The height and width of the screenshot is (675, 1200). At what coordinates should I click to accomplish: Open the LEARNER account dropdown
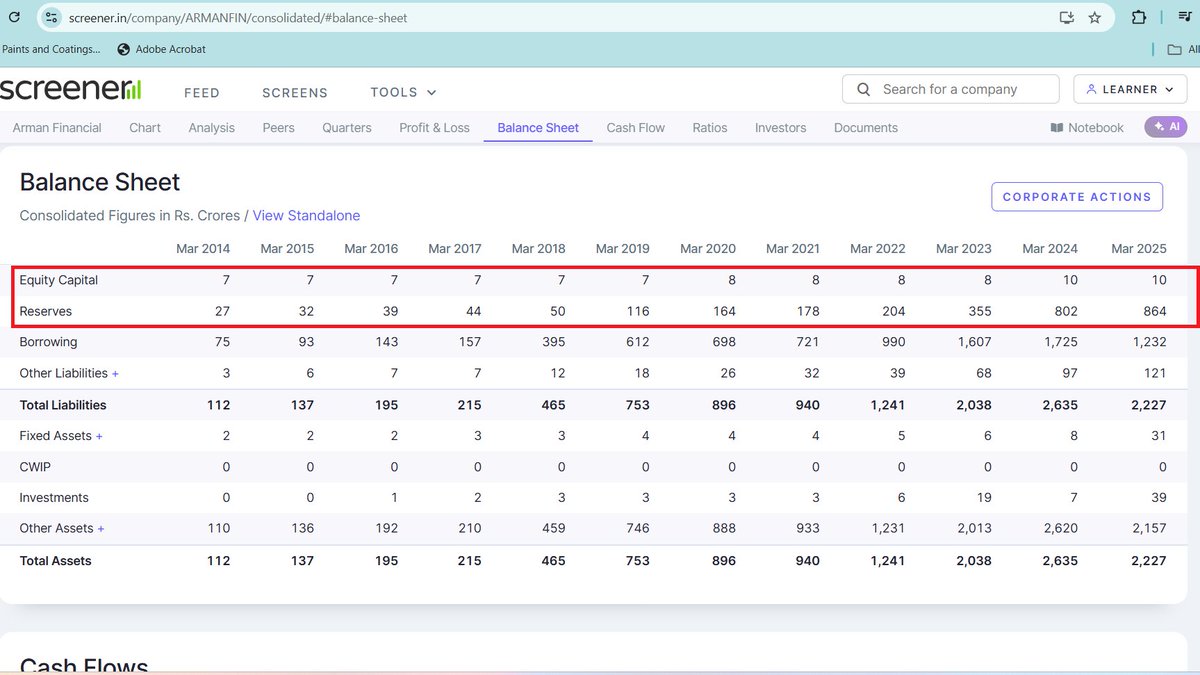(x=1130, y=89)
